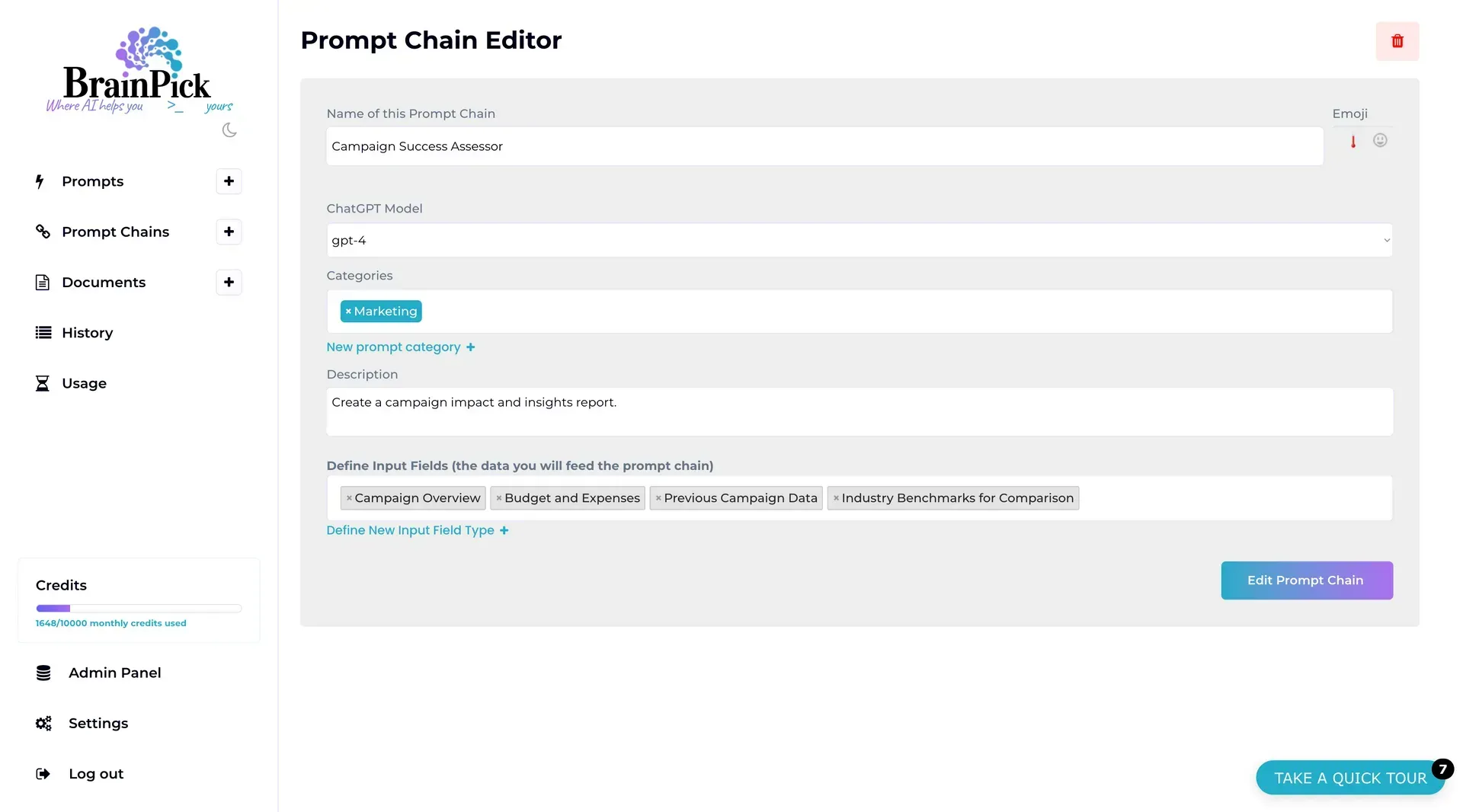Delete prompt chain via trash icon

point(1397,41)
